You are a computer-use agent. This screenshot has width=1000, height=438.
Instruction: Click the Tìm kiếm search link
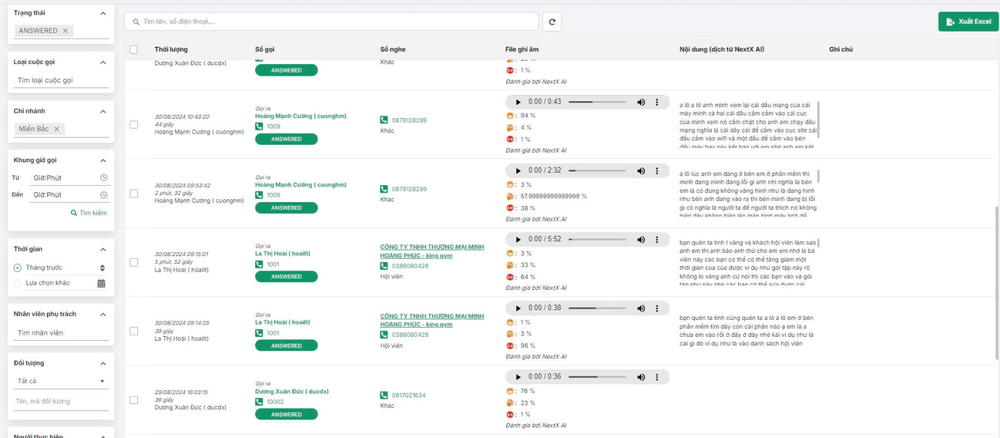[88, 213]
